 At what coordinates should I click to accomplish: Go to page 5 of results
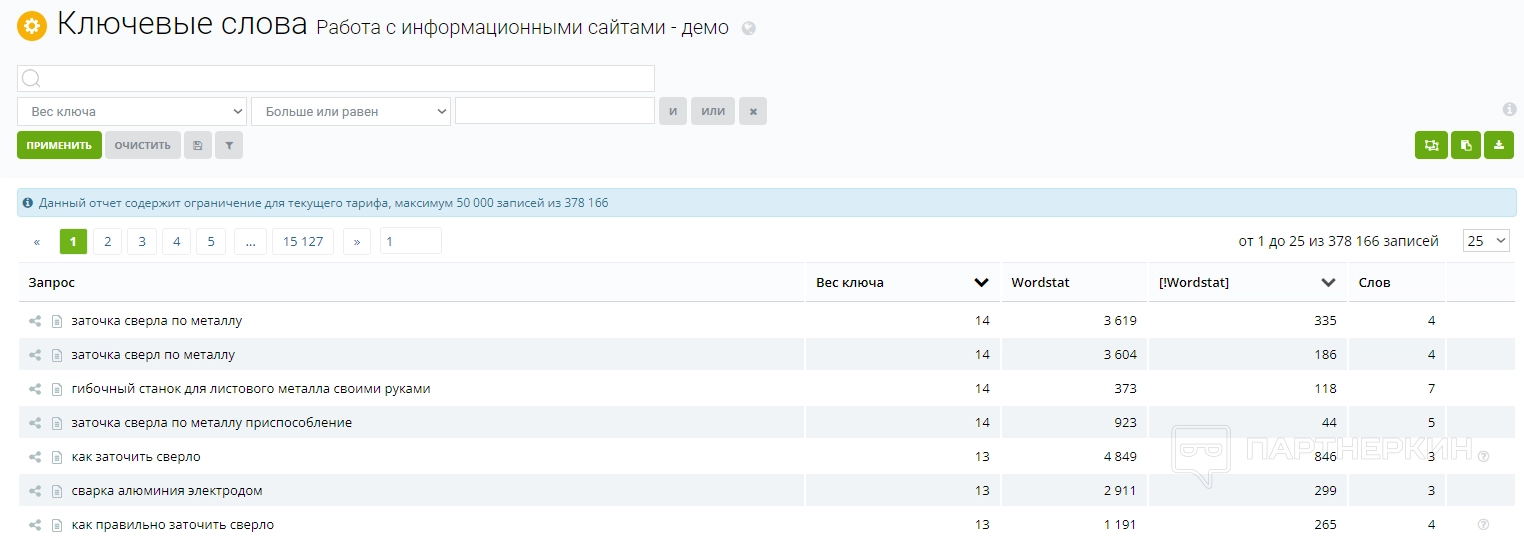pyautogui.click(x=211, y=241)
